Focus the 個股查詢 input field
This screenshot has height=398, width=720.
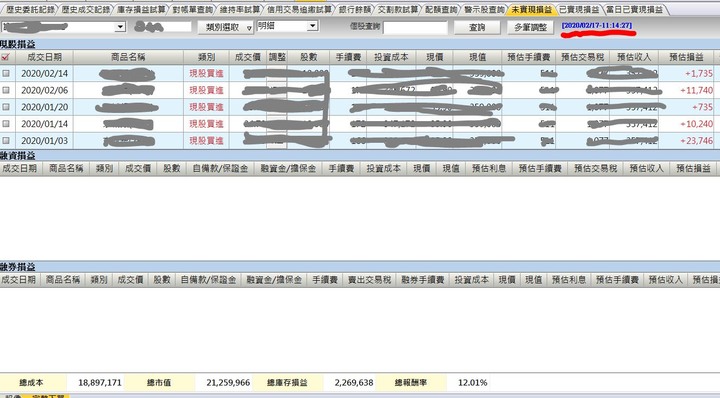pyautogui.click(x=415, y=28)
